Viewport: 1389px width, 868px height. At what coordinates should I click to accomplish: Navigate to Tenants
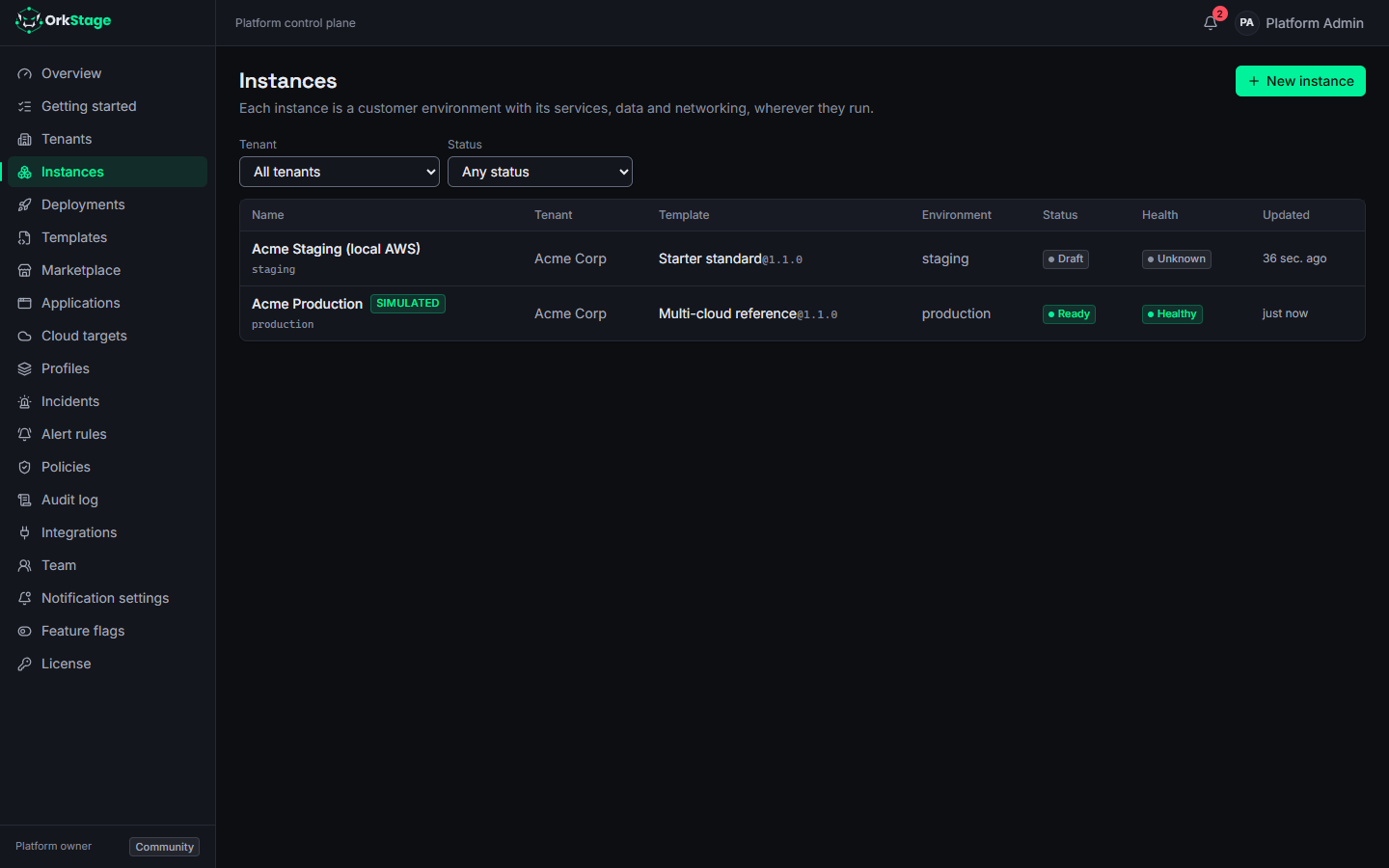[x=107, y=139]
